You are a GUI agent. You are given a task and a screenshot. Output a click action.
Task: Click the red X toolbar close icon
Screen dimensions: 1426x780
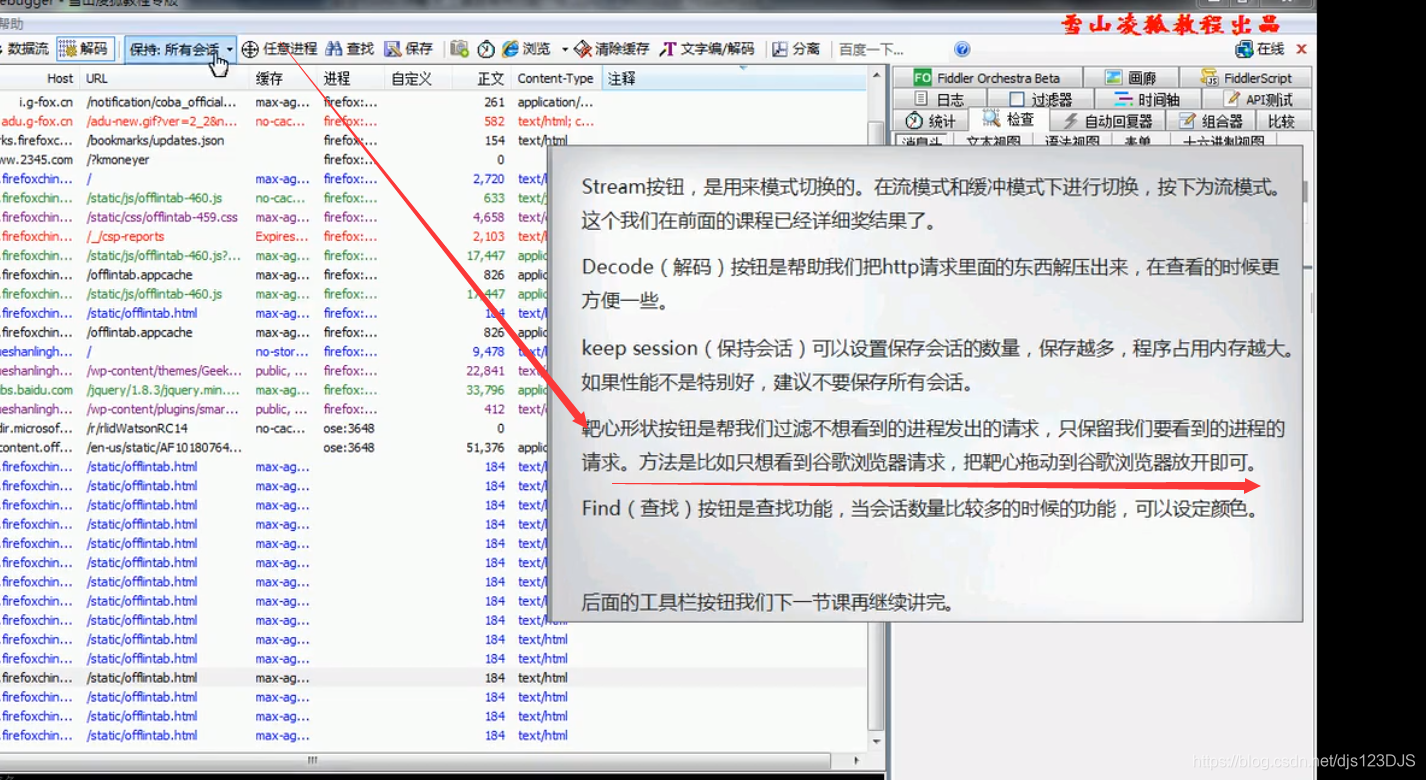pyautogui.click(x=1301, y=48)
